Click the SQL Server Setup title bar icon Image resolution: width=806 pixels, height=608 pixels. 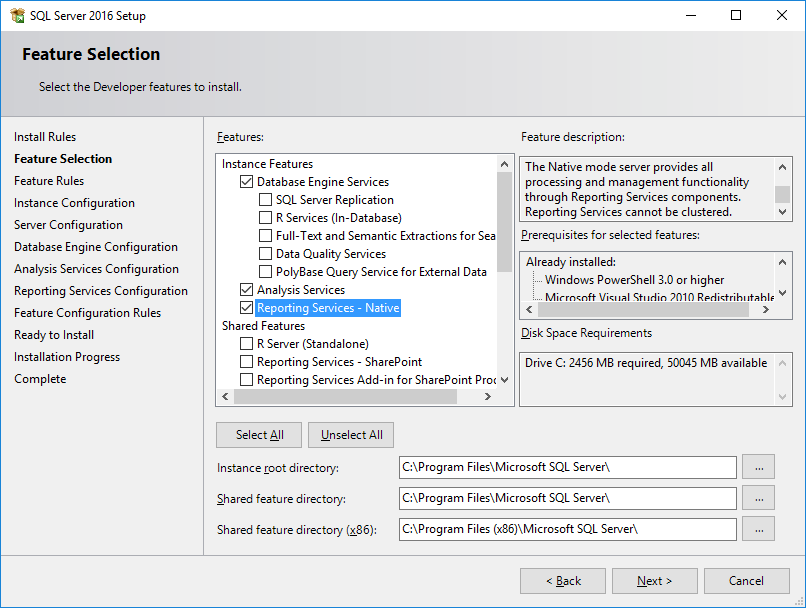(x=17, y=15)
